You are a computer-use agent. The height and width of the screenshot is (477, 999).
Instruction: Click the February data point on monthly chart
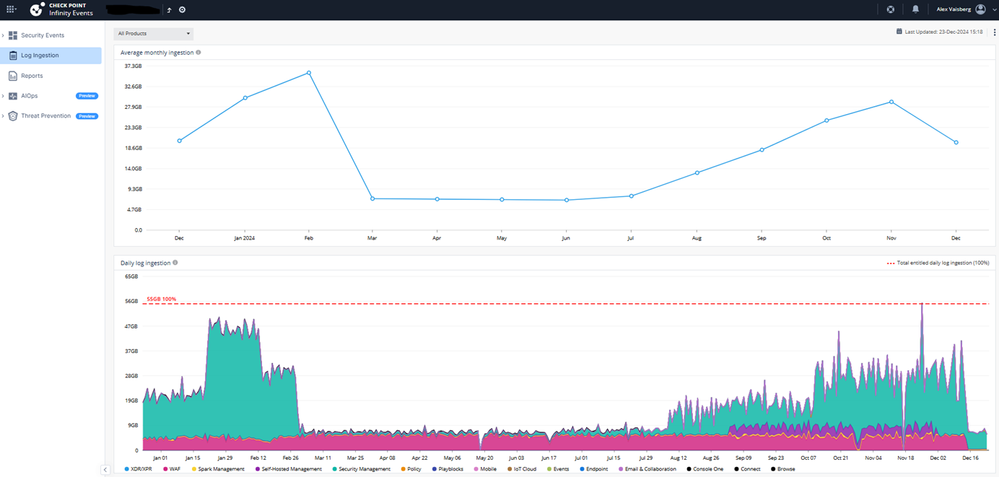pyautogui.click(x=308, y=73)
